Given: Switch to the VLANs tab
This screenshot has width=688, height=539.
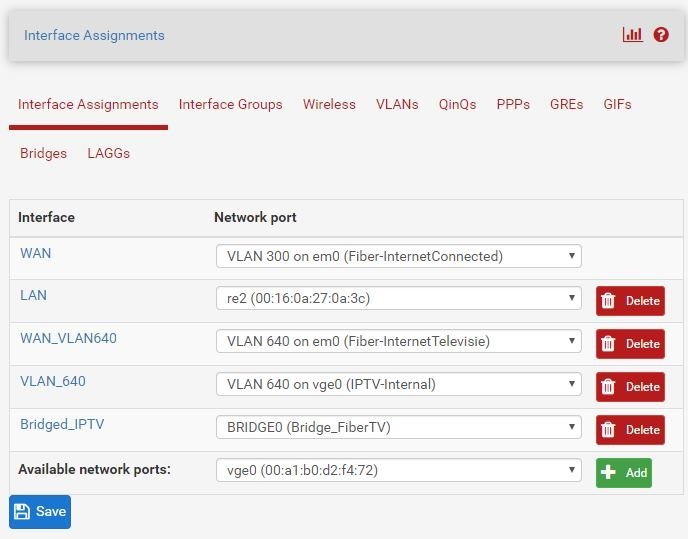Looking at the screenshot, I should click(397, 104).
